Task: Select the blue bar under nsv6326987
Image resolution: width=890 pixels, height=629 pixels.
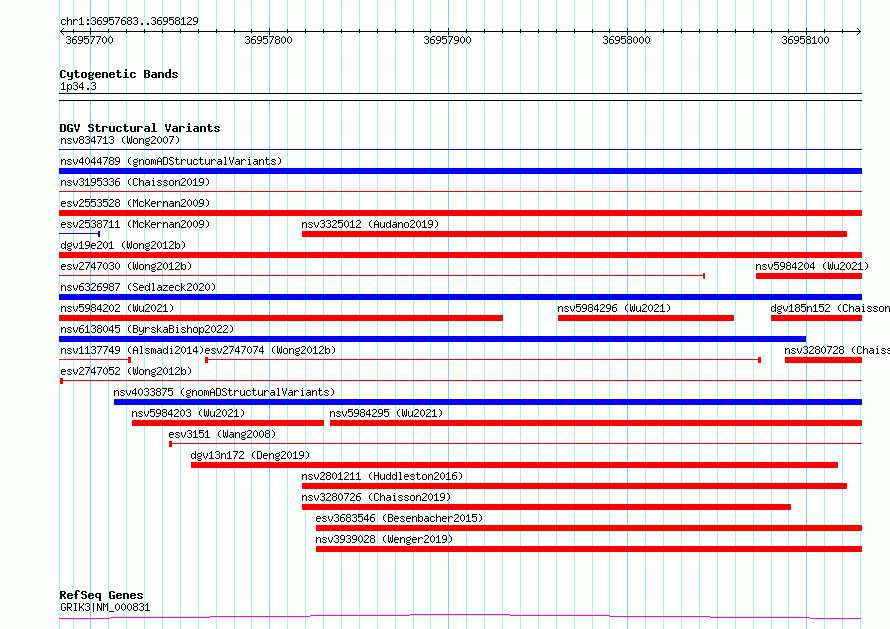Action: pyautogui.click(x=460, y=297)
